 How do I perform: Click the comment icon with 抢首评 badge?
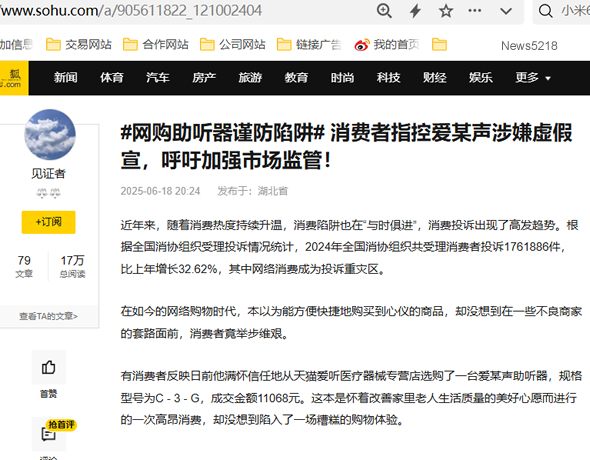(49, 434)
